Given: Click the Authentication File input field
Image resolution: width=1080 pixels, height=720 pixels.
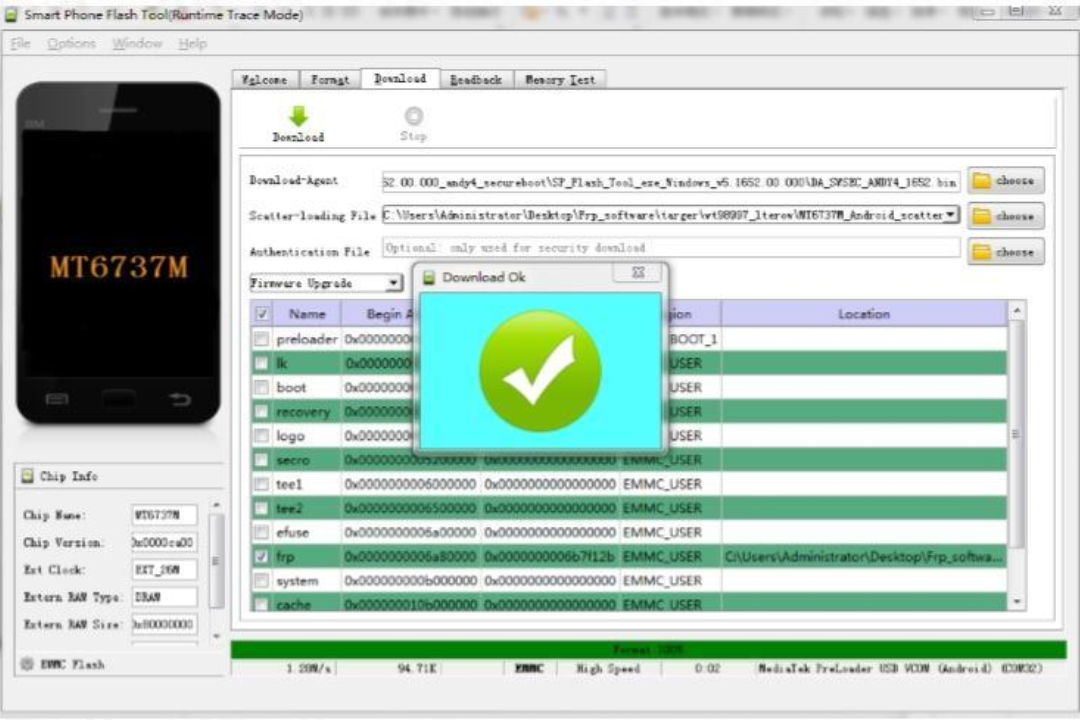Looking at the screenshot, I should click(x=671, y=248).
